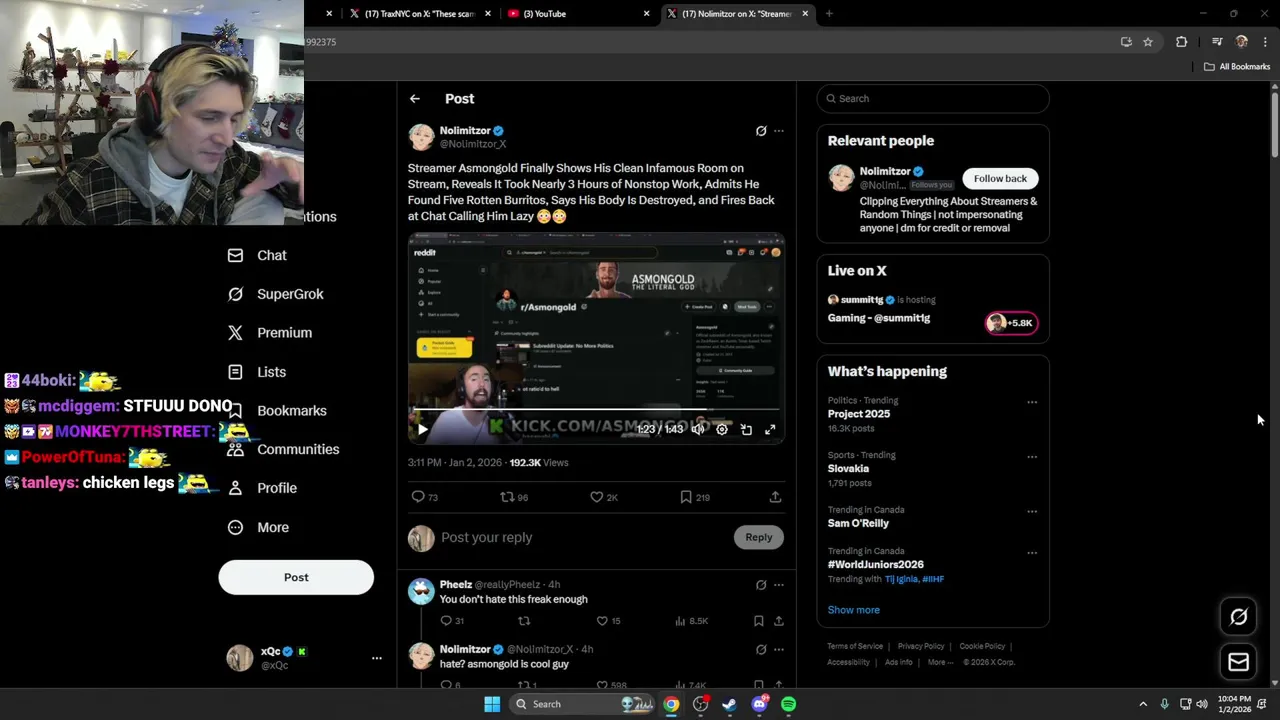
Task: Open more options for Slovakia trend
Action: (1032, 457)
